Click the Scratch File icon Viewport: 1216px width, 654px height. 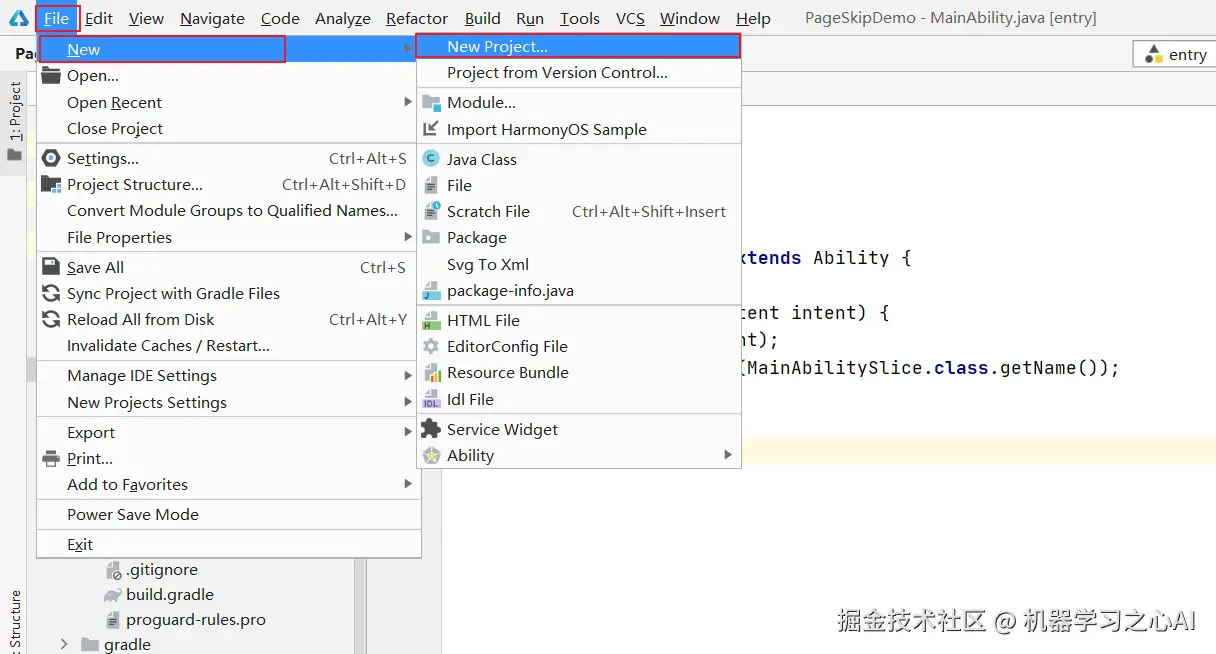431,211
